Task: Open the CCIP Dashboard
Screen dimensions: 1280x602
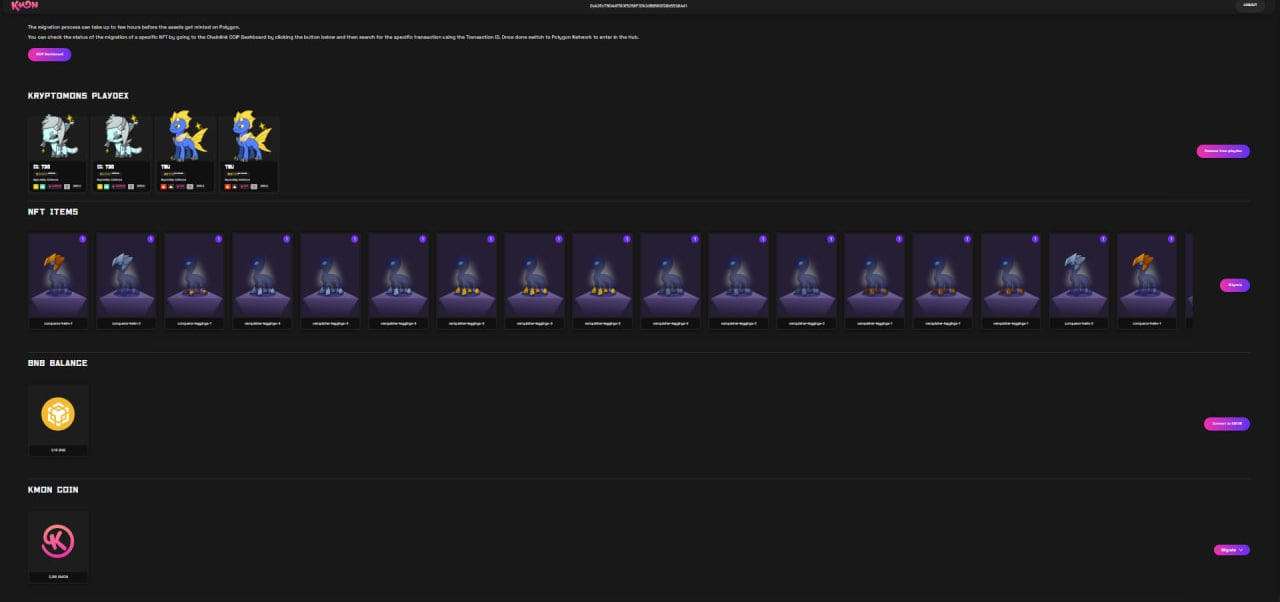Action: pos(49,54)
